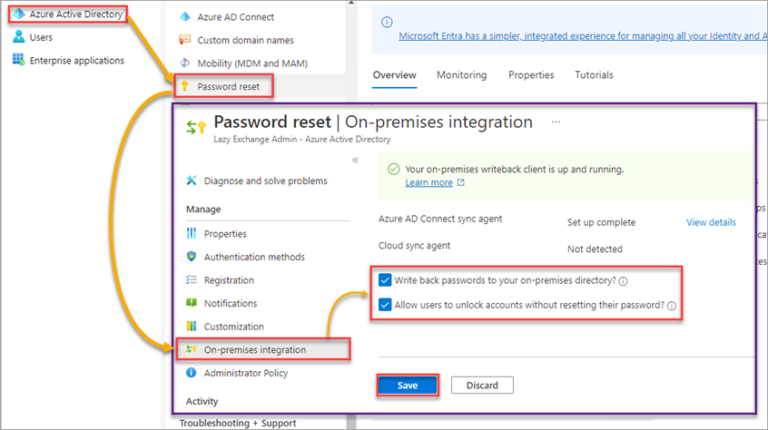Click the Azure AD Connect icon
The width and height of the screenshot is (768, 430).
pos(184,17)
